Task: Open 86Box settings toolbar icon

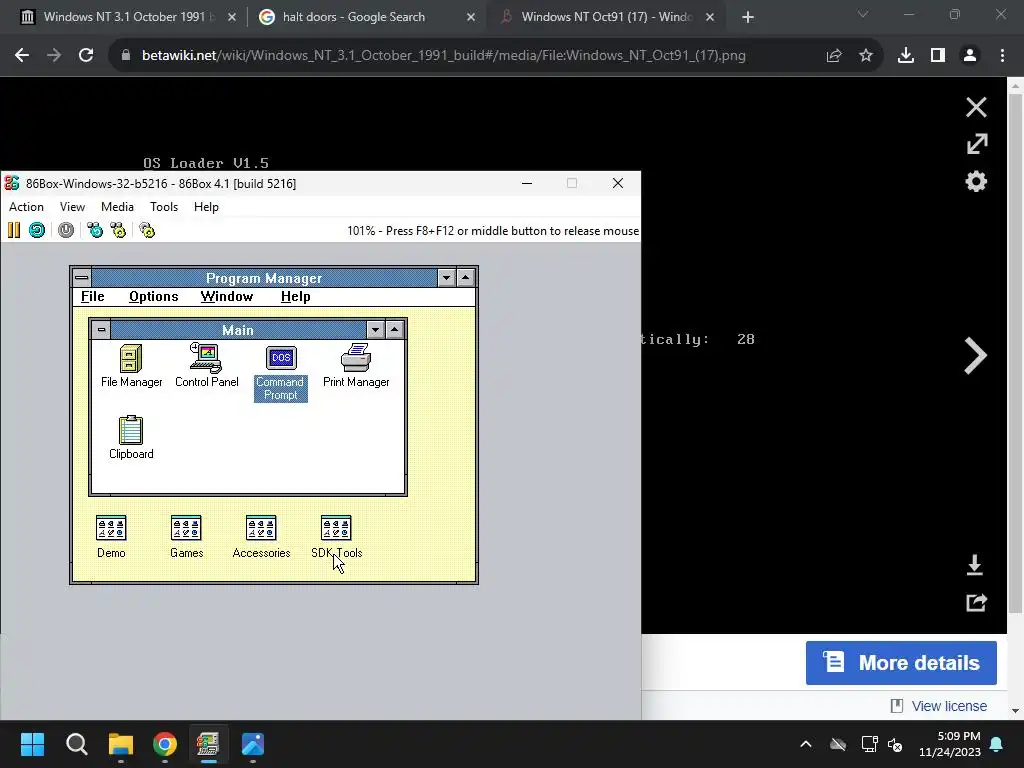Action: [x=147, y=230]
